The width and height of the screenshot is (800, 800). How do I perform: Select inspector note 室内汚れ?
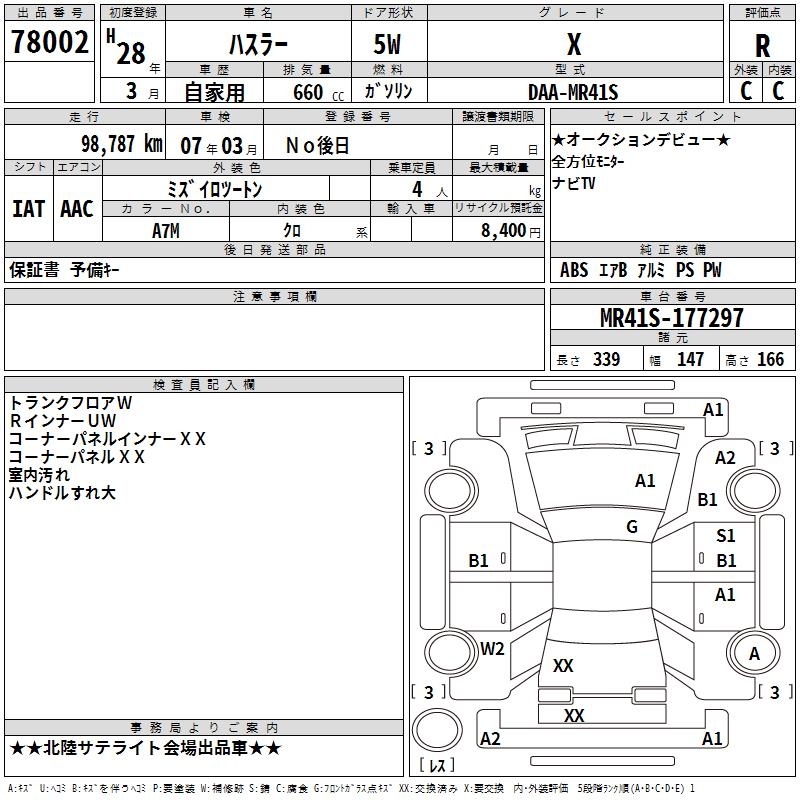click(39, 474)
